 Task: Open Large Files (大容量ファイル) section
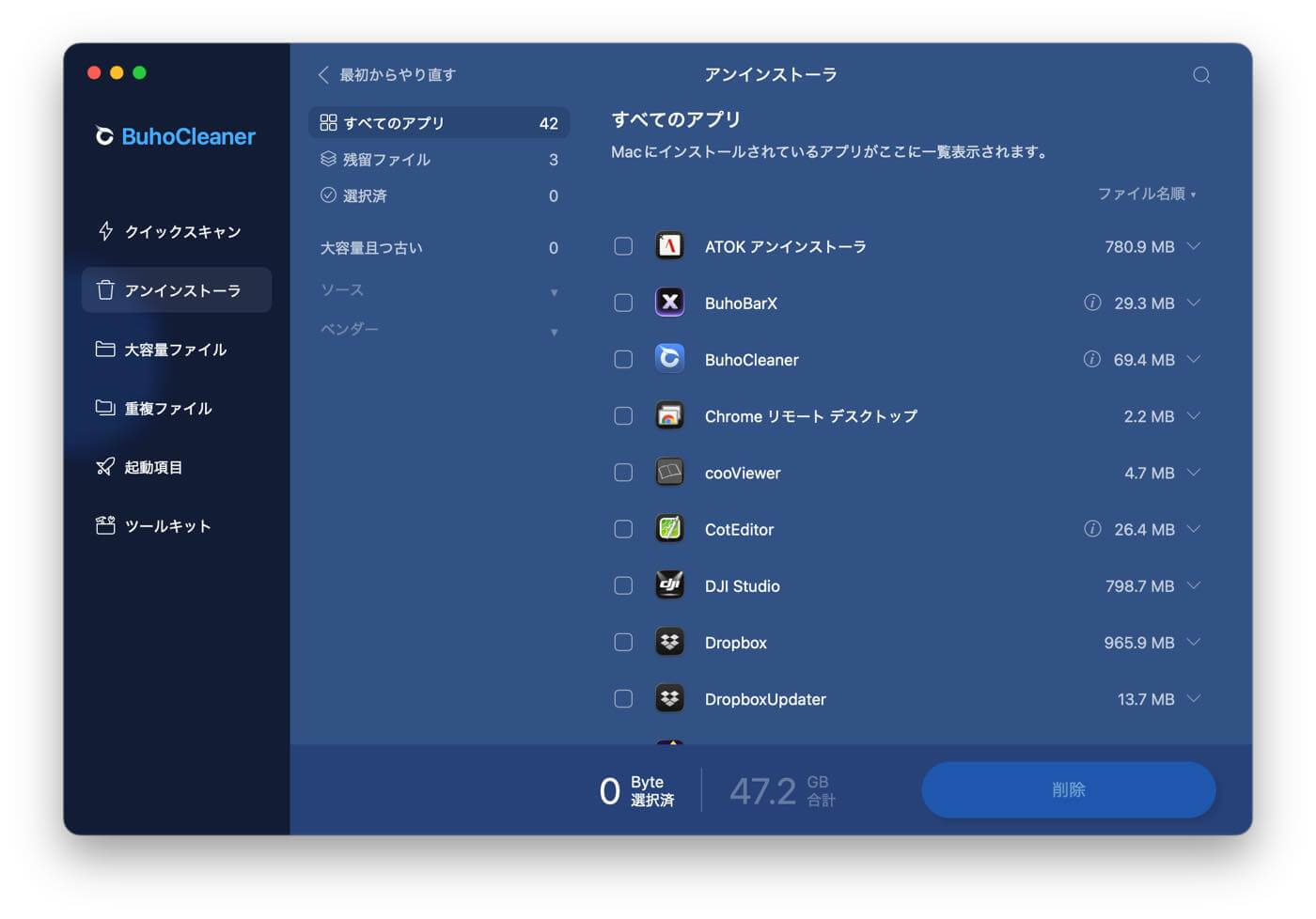[x=175, y=349]
